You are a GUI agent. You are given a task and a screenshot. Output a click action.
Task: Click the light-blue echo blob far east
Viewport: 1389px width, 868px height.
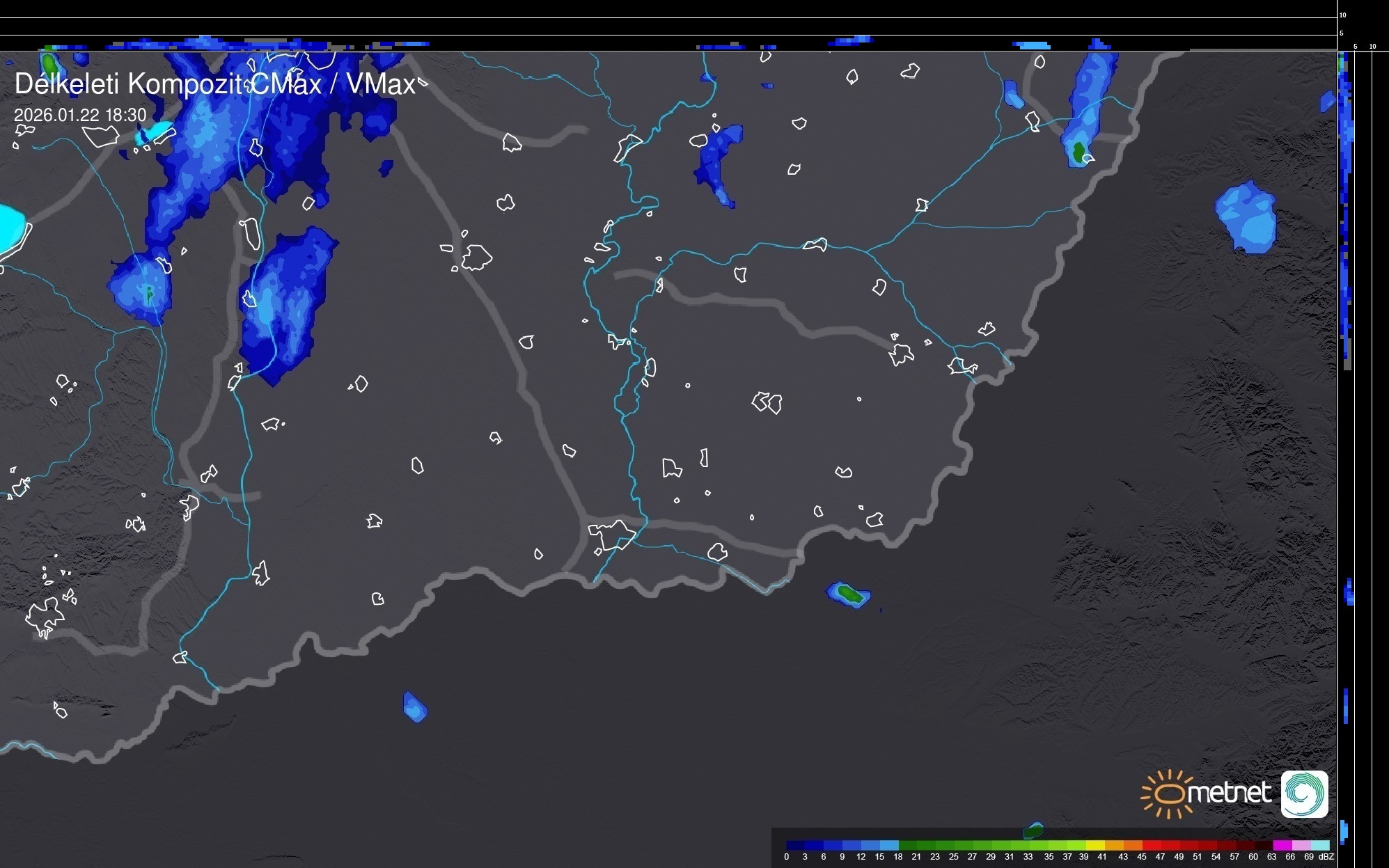click(x=1247, y=216)
